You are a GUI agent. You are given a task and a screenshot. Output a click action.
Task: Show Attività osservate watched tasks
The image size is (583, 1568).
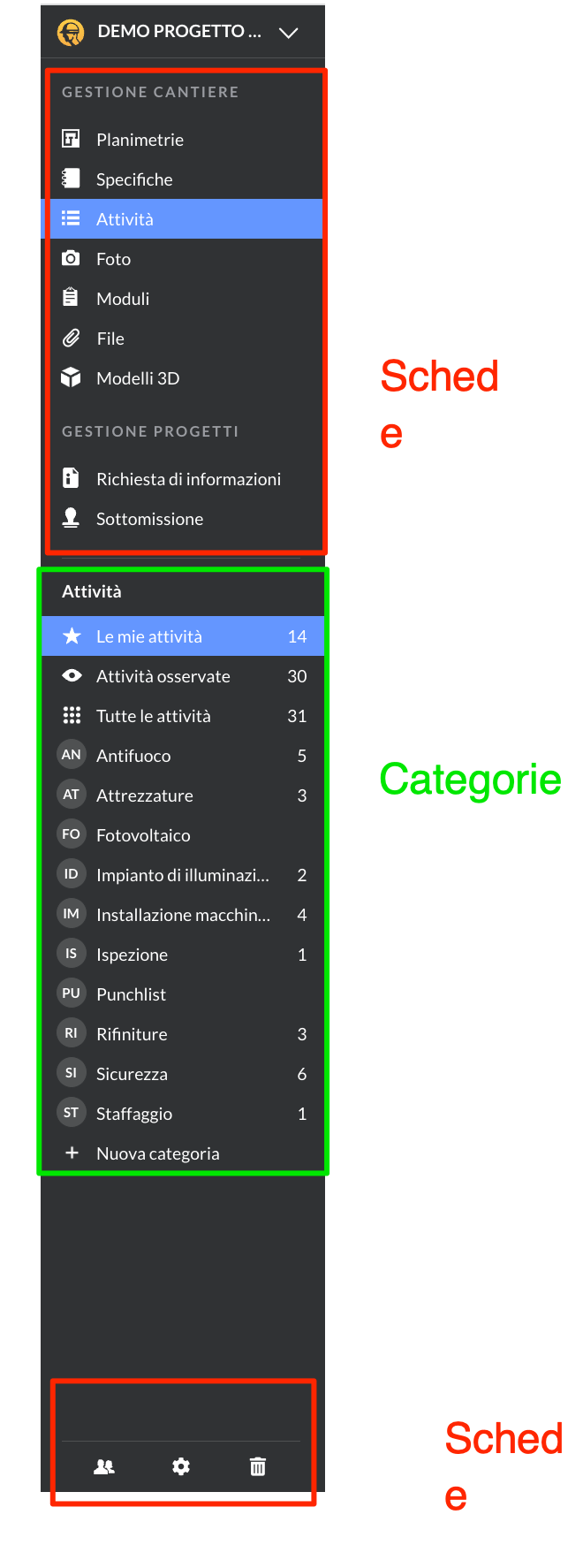(183, 676)
